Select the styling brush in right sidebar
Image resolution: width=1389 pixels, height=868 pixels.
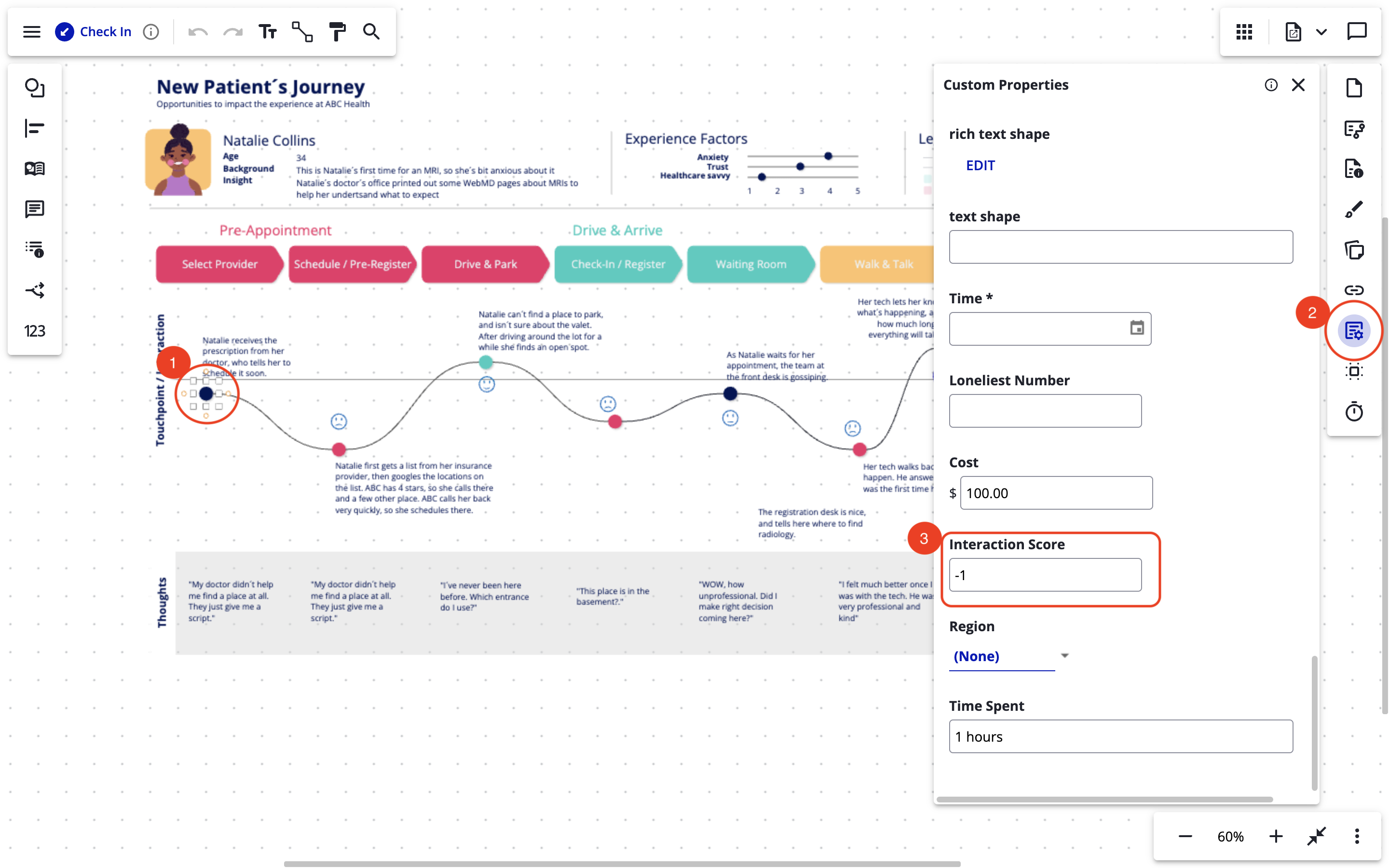pos(1355,209)
